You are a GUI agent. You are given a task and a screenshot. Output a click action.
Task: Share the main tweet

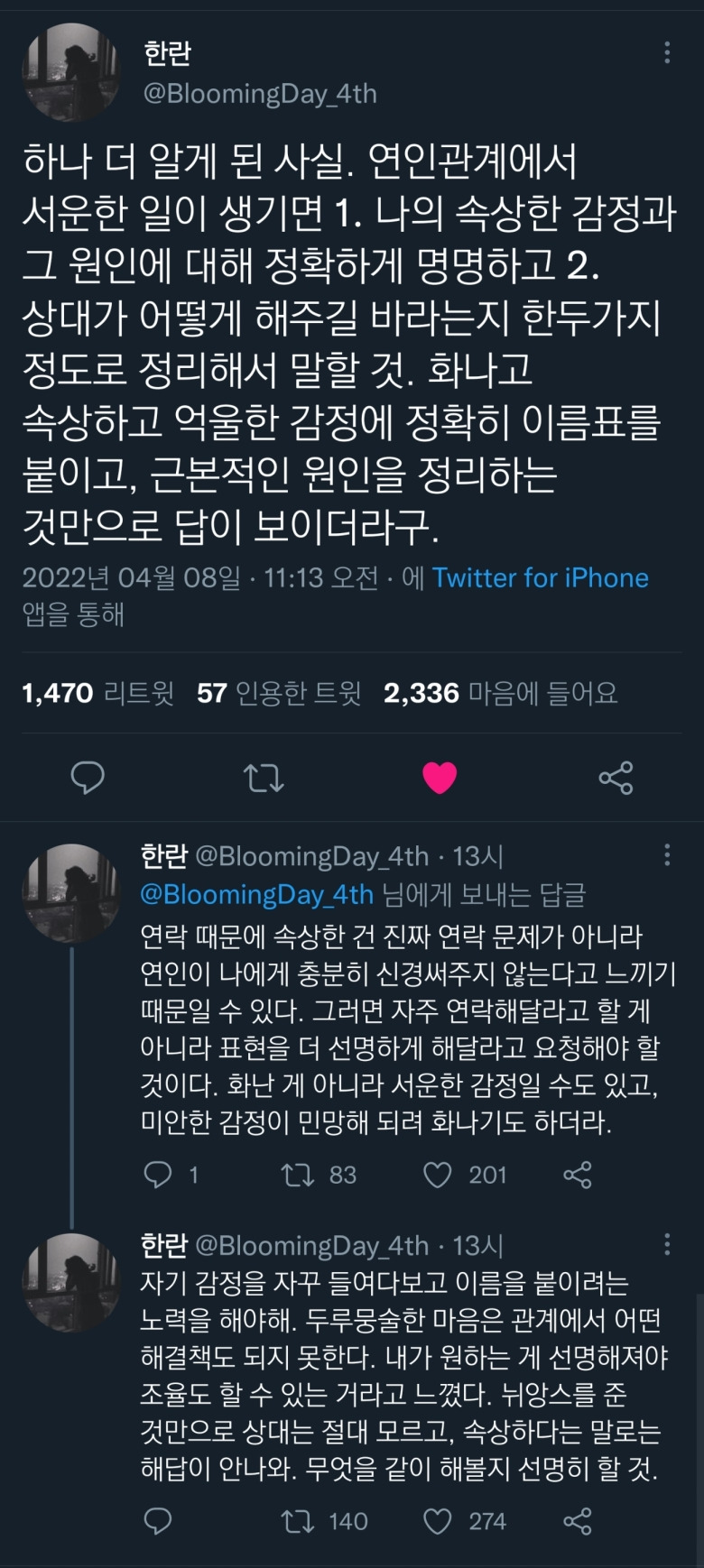[616, 778]
